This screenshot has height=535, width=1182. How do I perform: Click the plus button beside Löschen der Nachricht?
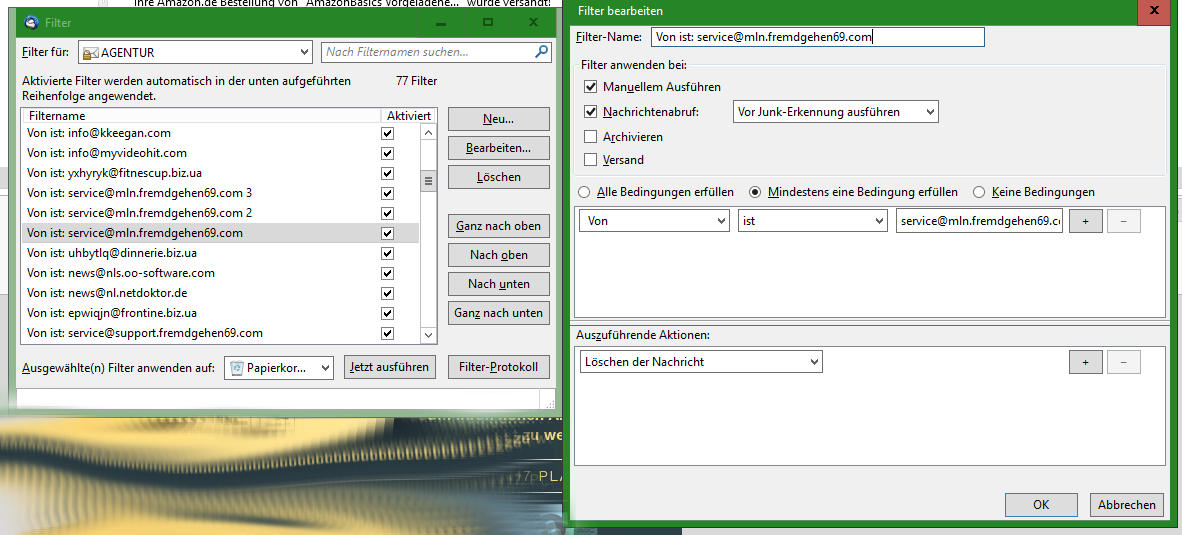pyautogui.click(x=1085, y=362)
